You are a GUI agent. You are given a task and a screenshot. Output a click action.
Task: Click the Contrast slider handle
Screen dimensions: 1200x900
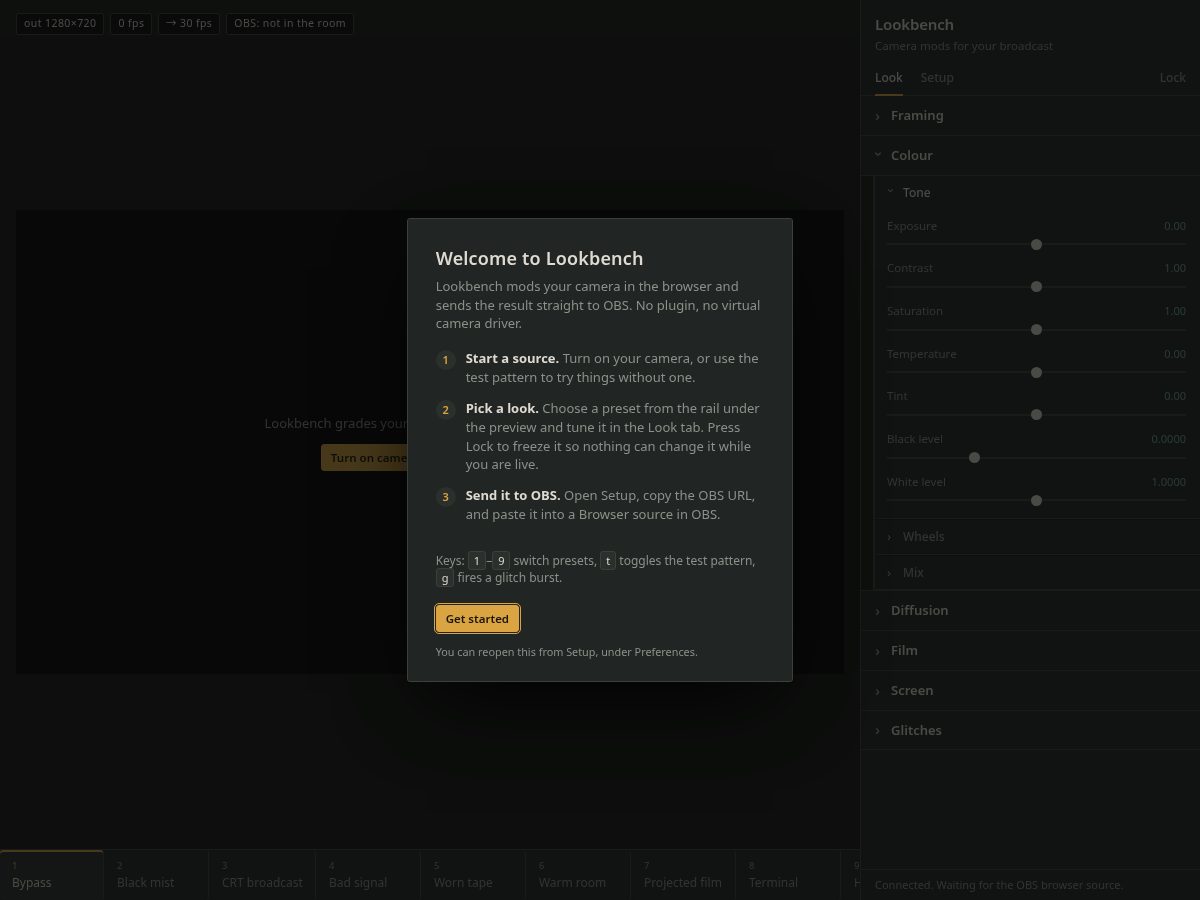(x=1036, y=287)
